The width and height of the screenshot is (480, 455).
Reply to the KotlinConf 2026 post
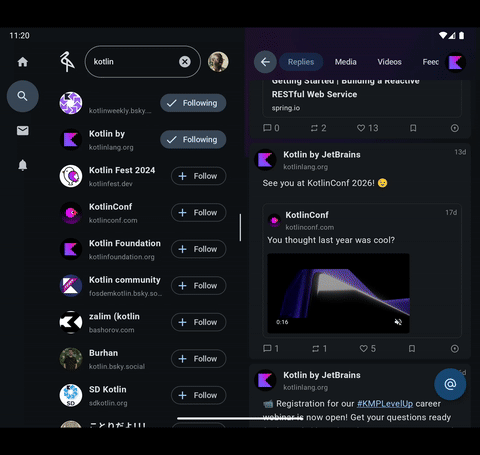point(271,349)
